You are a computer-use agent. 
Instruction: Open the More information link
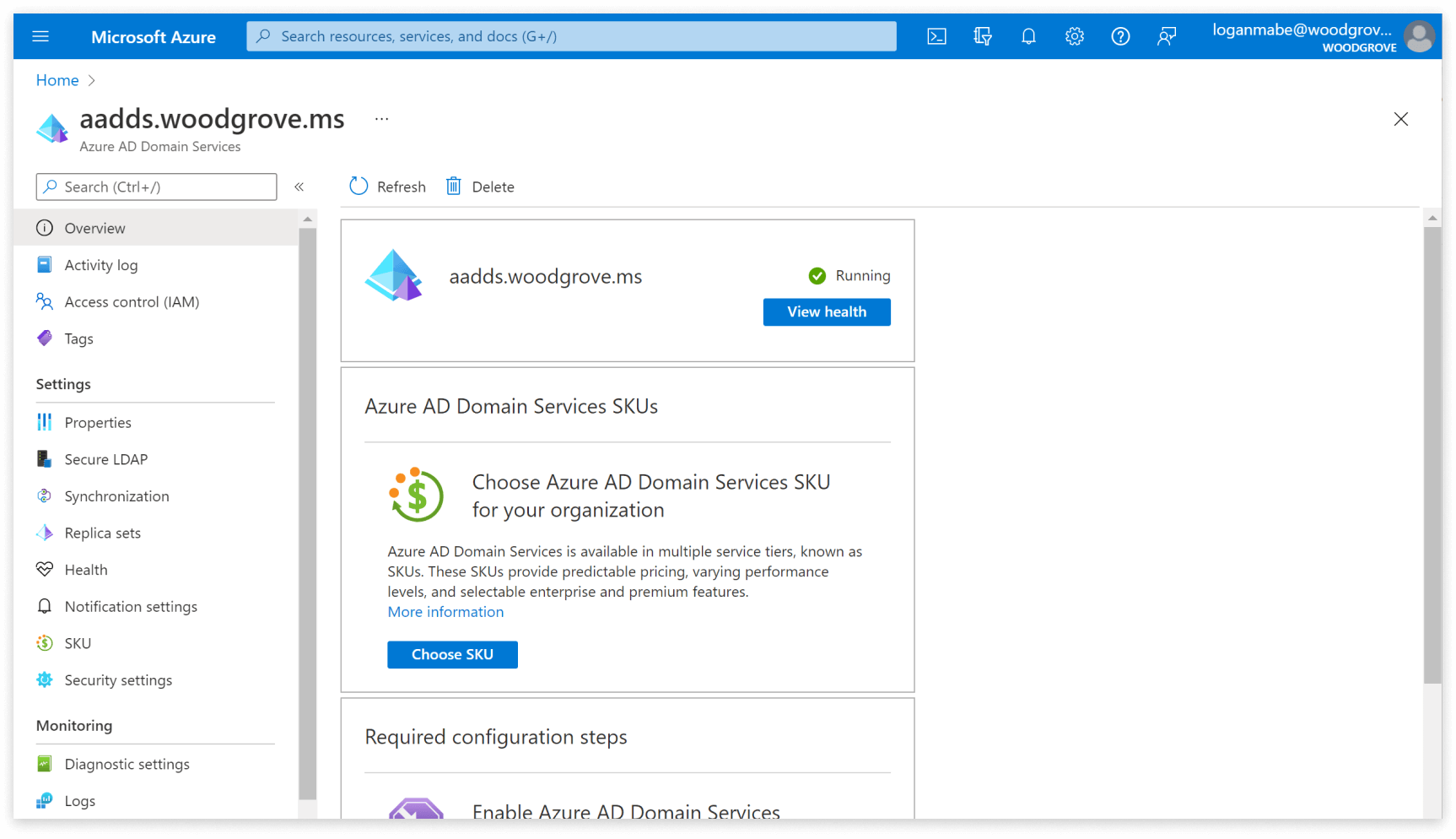(445, 612)
